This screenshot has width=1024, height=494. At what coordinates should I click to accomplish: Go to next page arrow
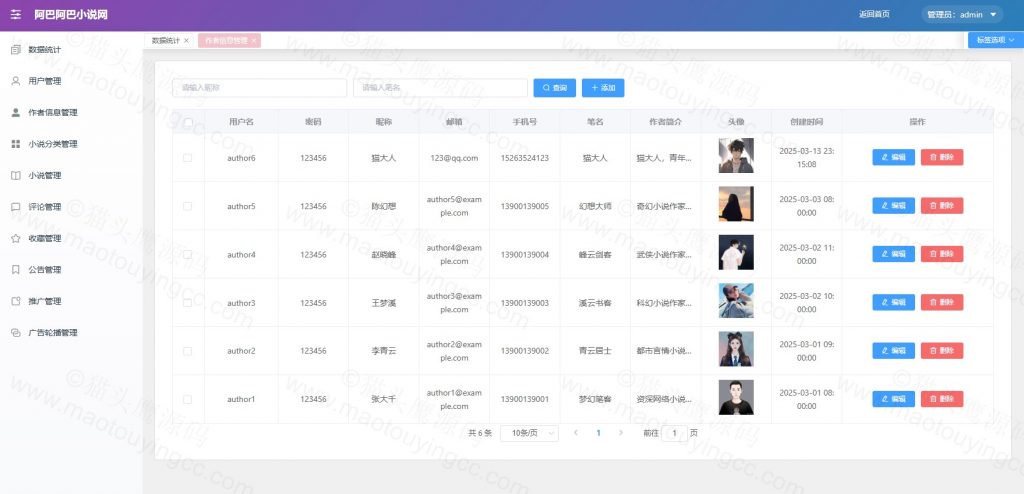click(620, 433)
